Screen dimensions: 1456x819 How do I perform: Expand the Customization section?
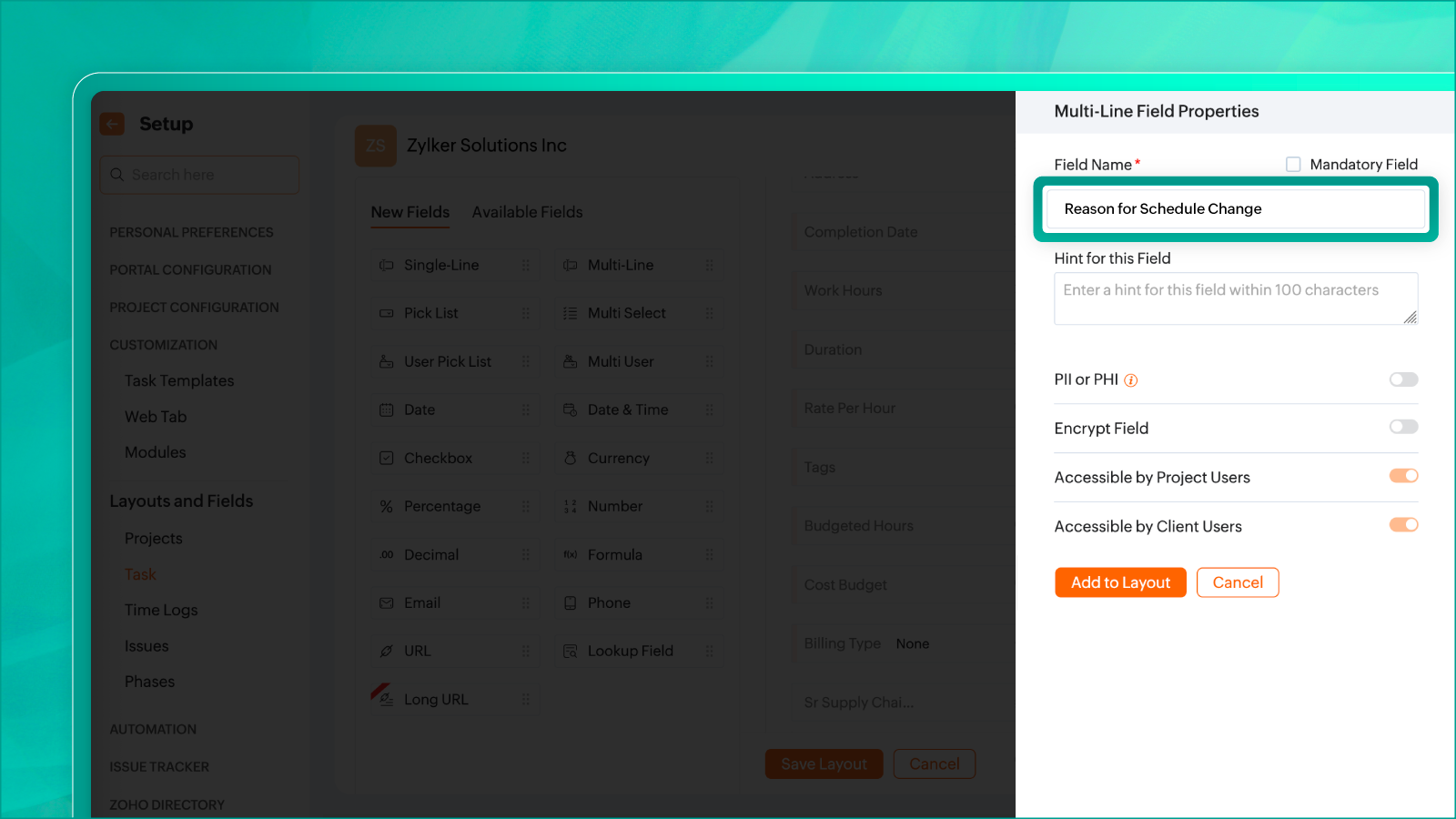tap(163, 344)
